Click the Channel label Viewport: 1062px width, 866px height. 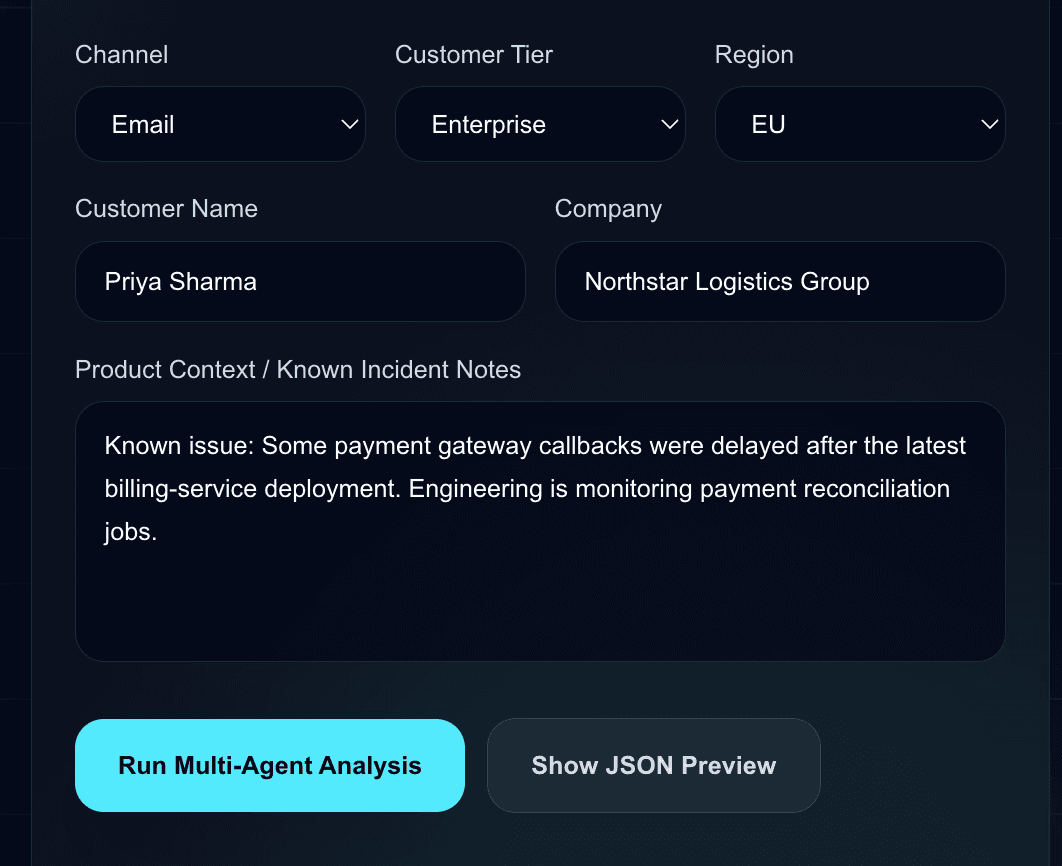click(121, 55)
